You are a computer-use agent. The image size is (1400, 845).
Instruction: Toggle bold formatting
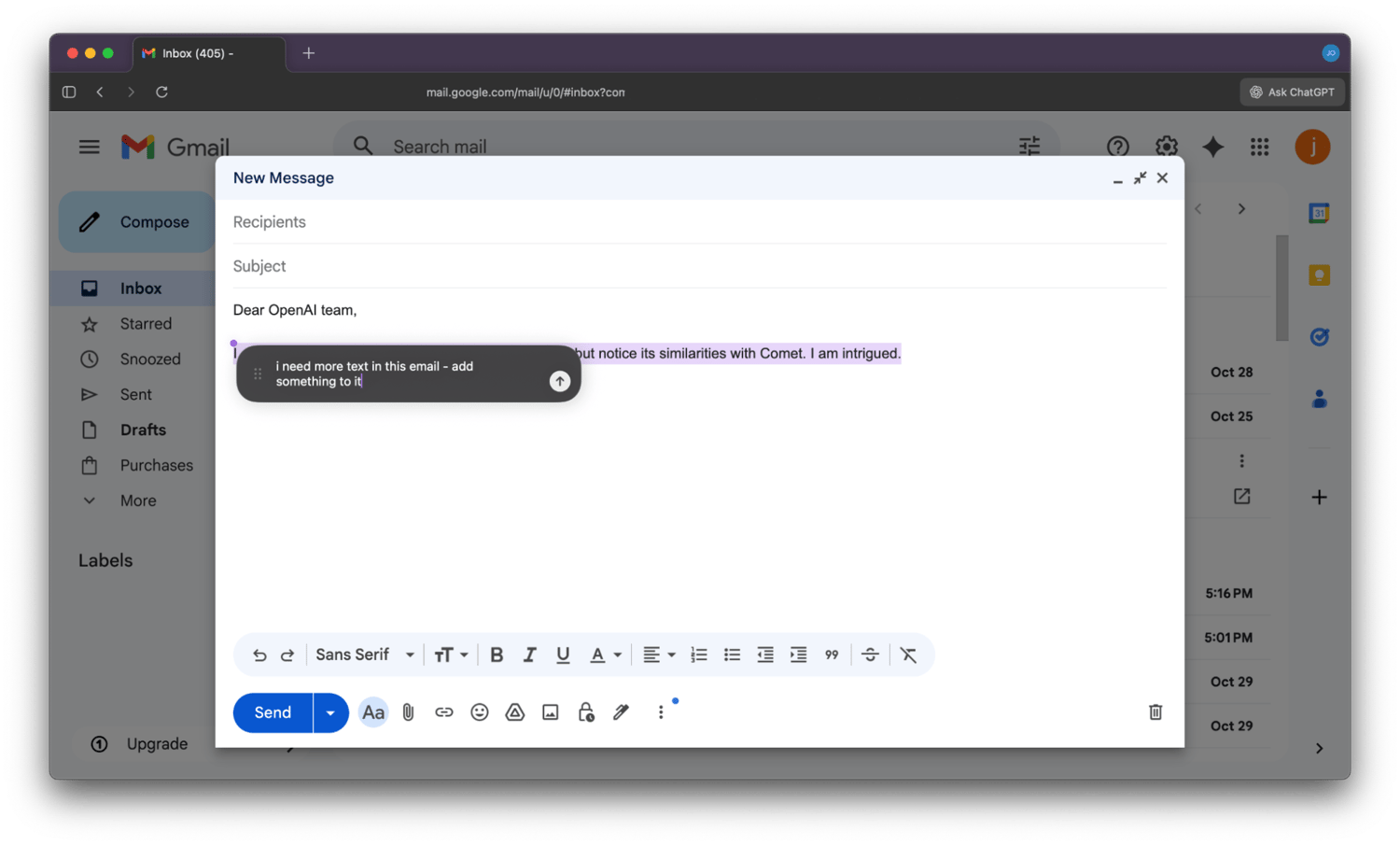[497, 655]
